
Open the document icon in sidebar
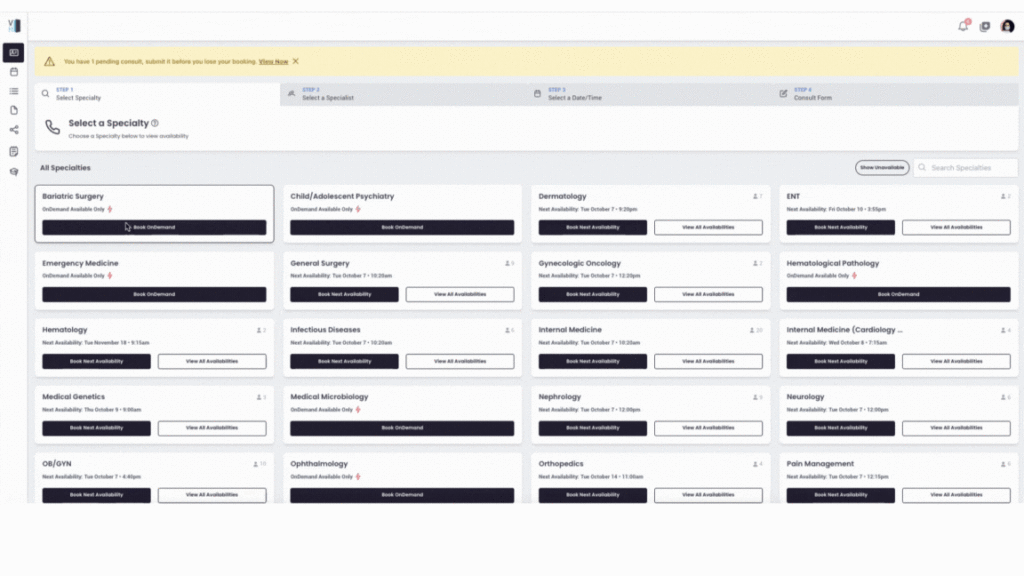point(14,110)
